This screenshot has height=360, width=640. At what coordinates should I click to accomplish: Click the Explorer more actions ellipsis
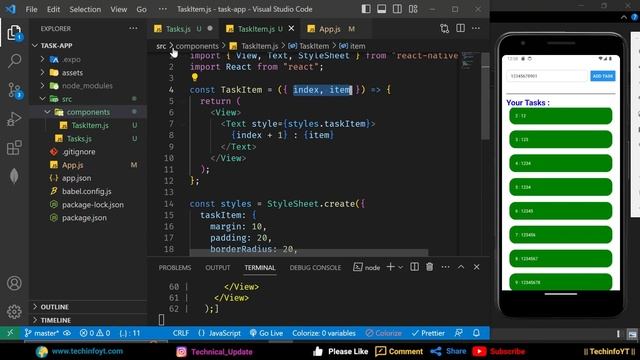coord(133,29)
